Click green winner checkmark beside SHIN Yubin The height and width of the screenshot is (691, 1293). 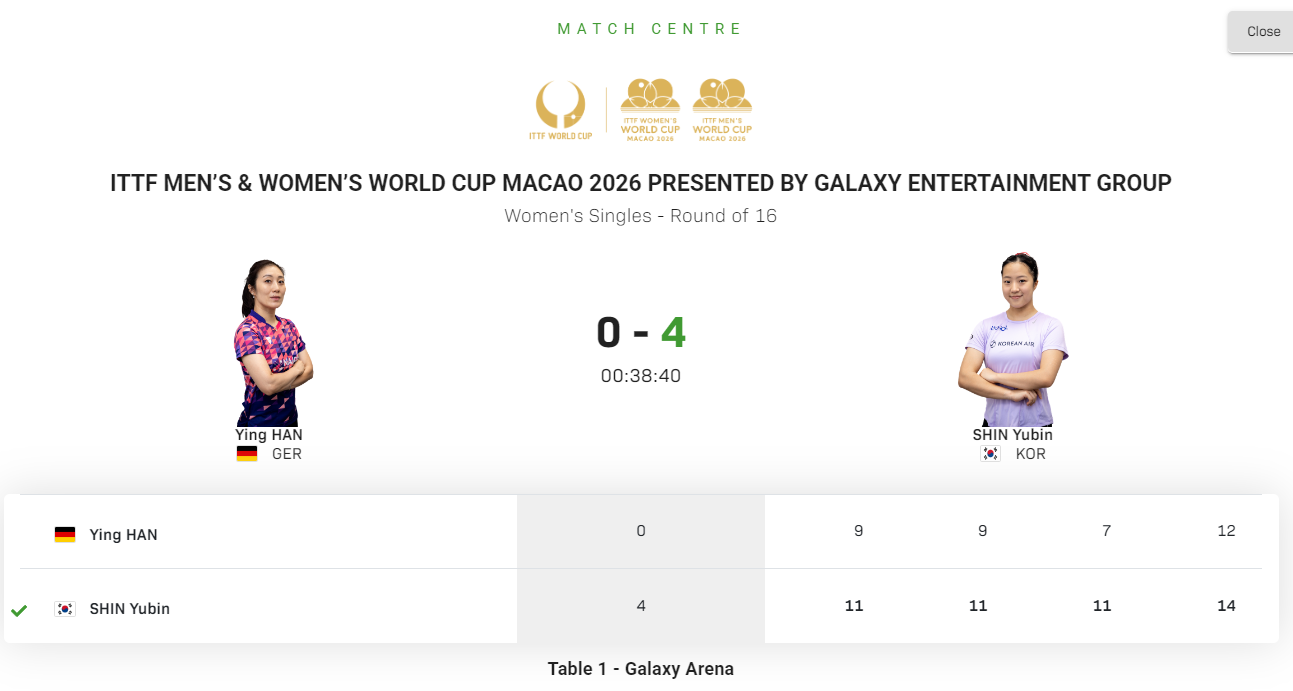pos(19,610)
